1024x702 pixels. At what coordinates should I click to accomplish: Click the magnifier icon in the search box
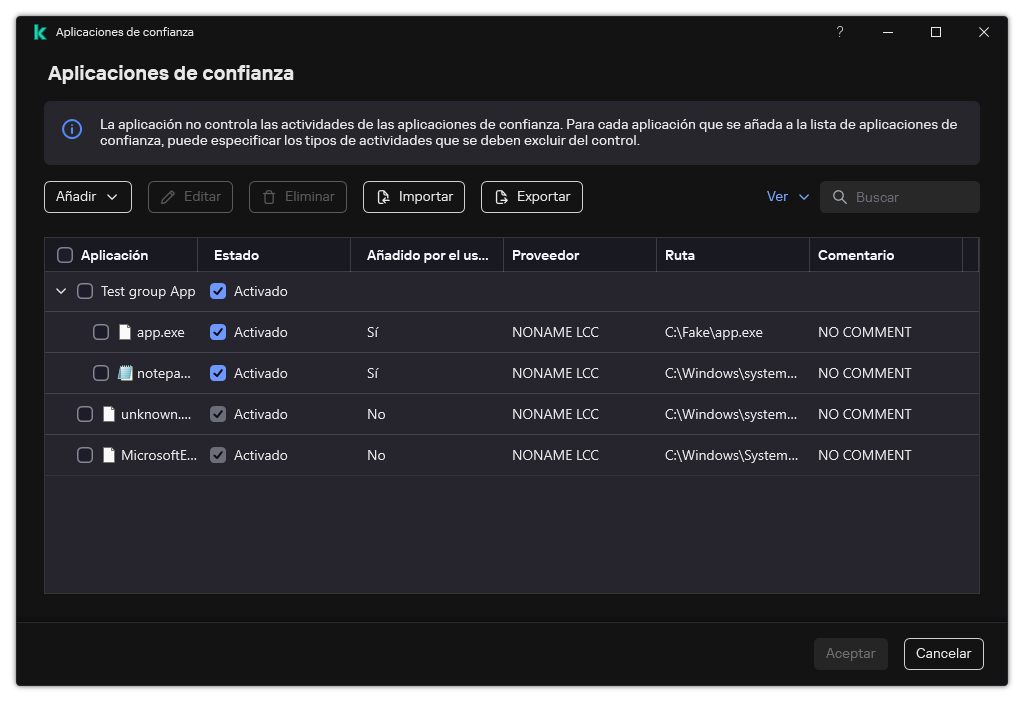coord(840,197)
